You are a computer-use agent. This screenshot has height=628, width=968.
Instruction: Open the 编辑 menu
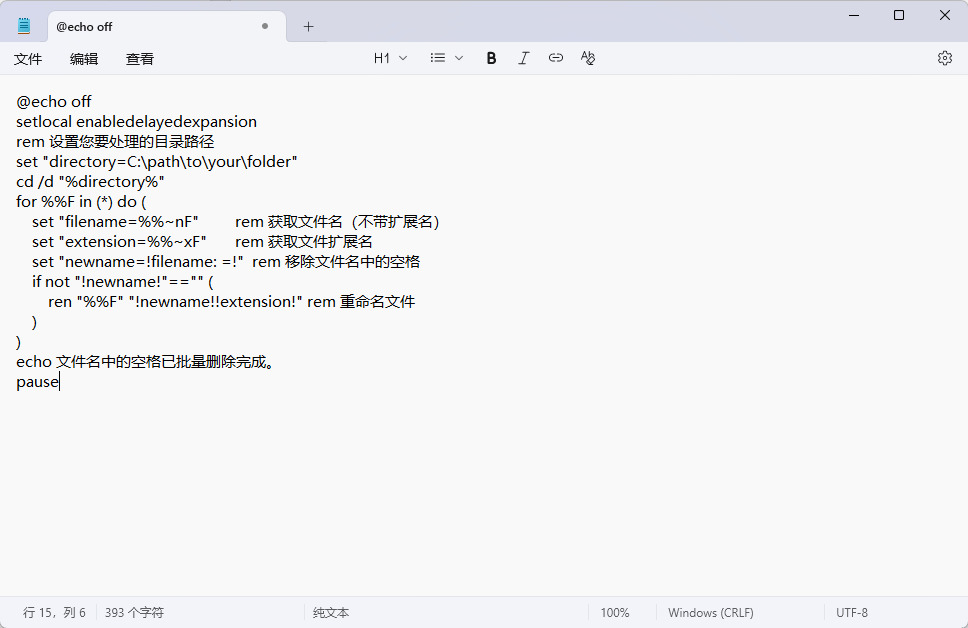point(84,59)
